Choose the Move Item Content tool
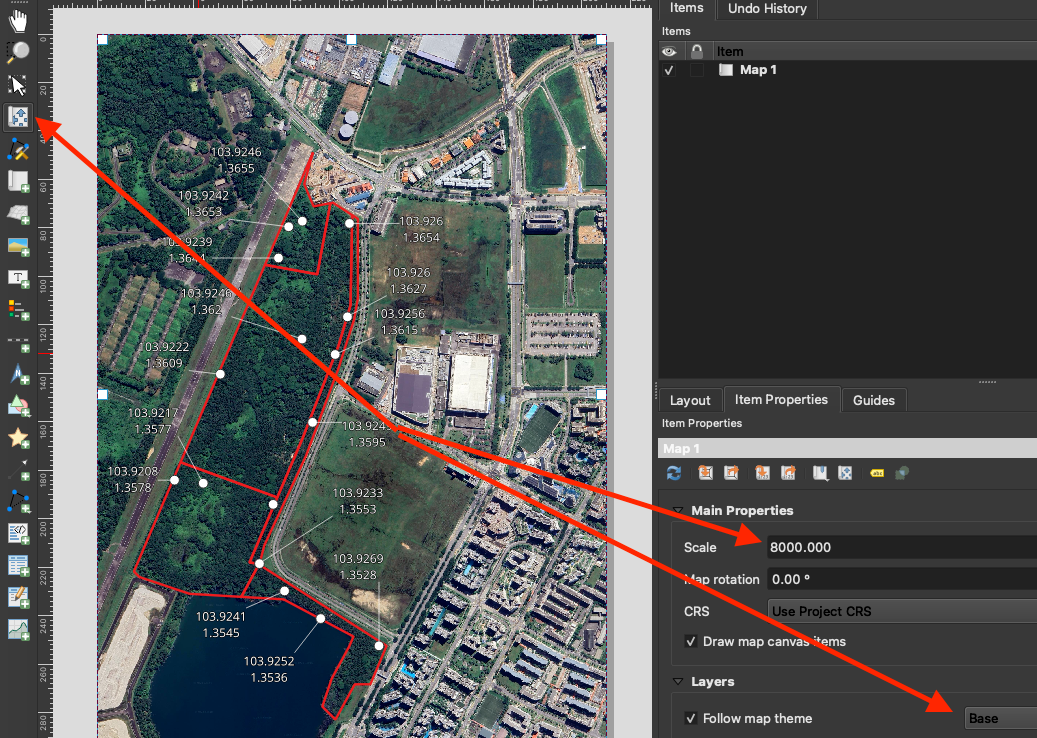Viewport: 1037px width, 738px height. [x=18, y=117]
